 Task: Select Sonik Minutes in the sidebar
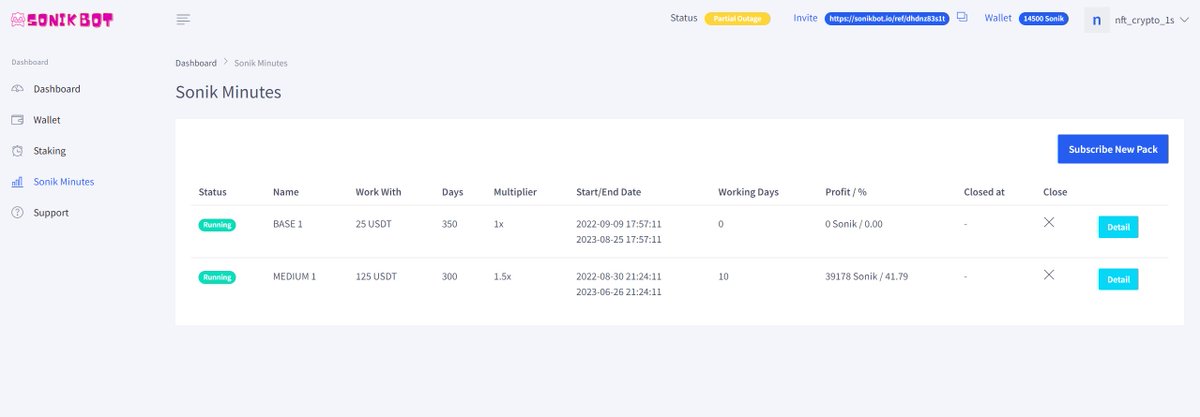pos(64,182)
